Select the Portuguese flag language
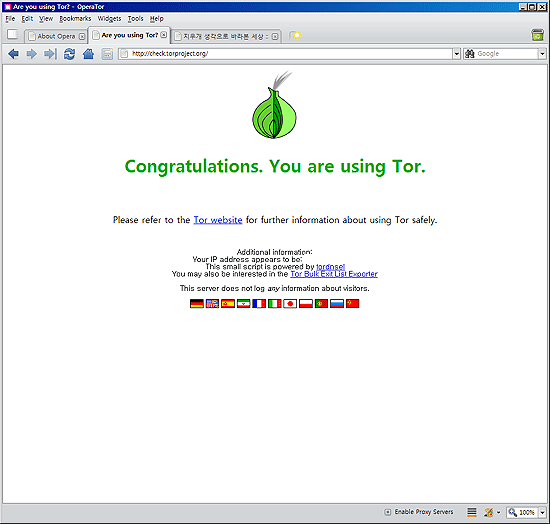This screenshot has height=524, width=550. coord(321,303)
